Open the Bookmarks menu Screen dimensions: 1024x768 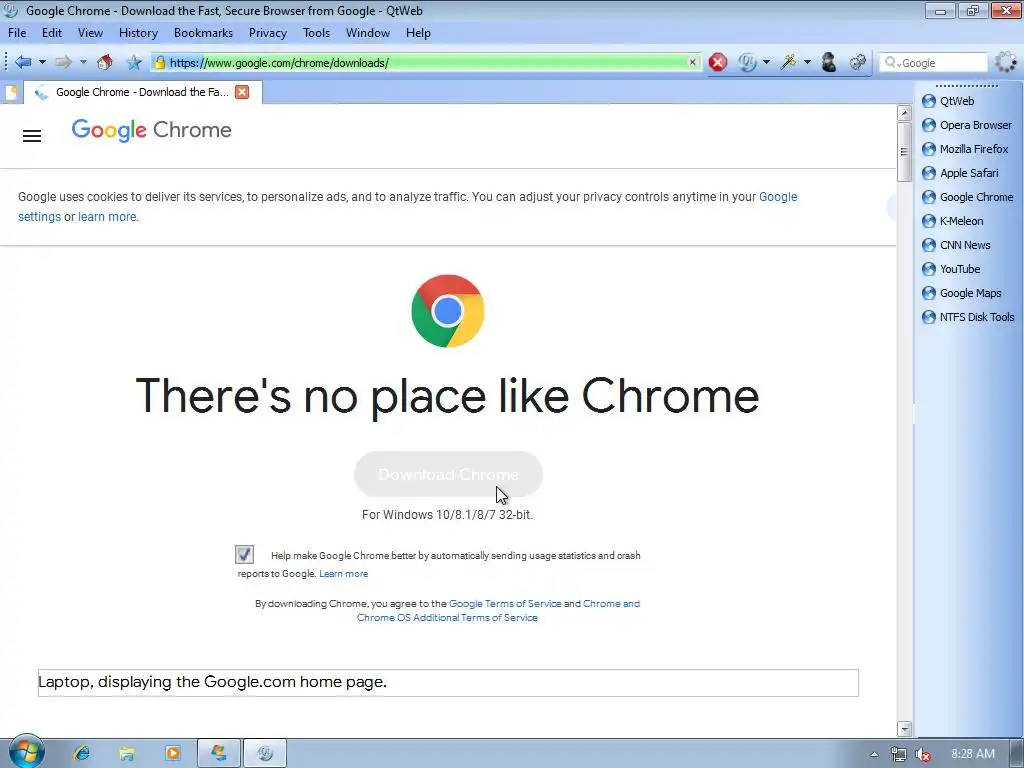point(203,33)
